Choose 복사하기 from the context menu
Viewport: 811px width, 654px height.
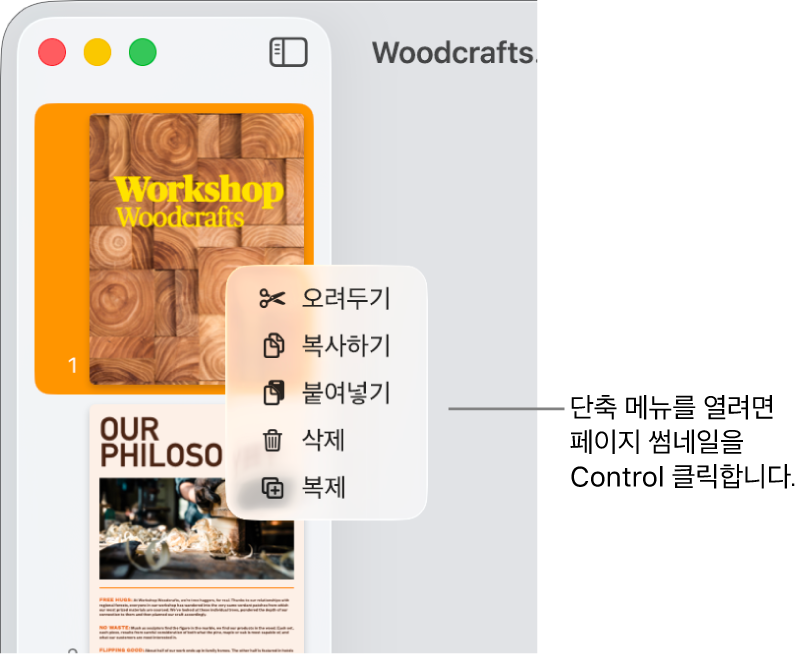click(326, 346)
